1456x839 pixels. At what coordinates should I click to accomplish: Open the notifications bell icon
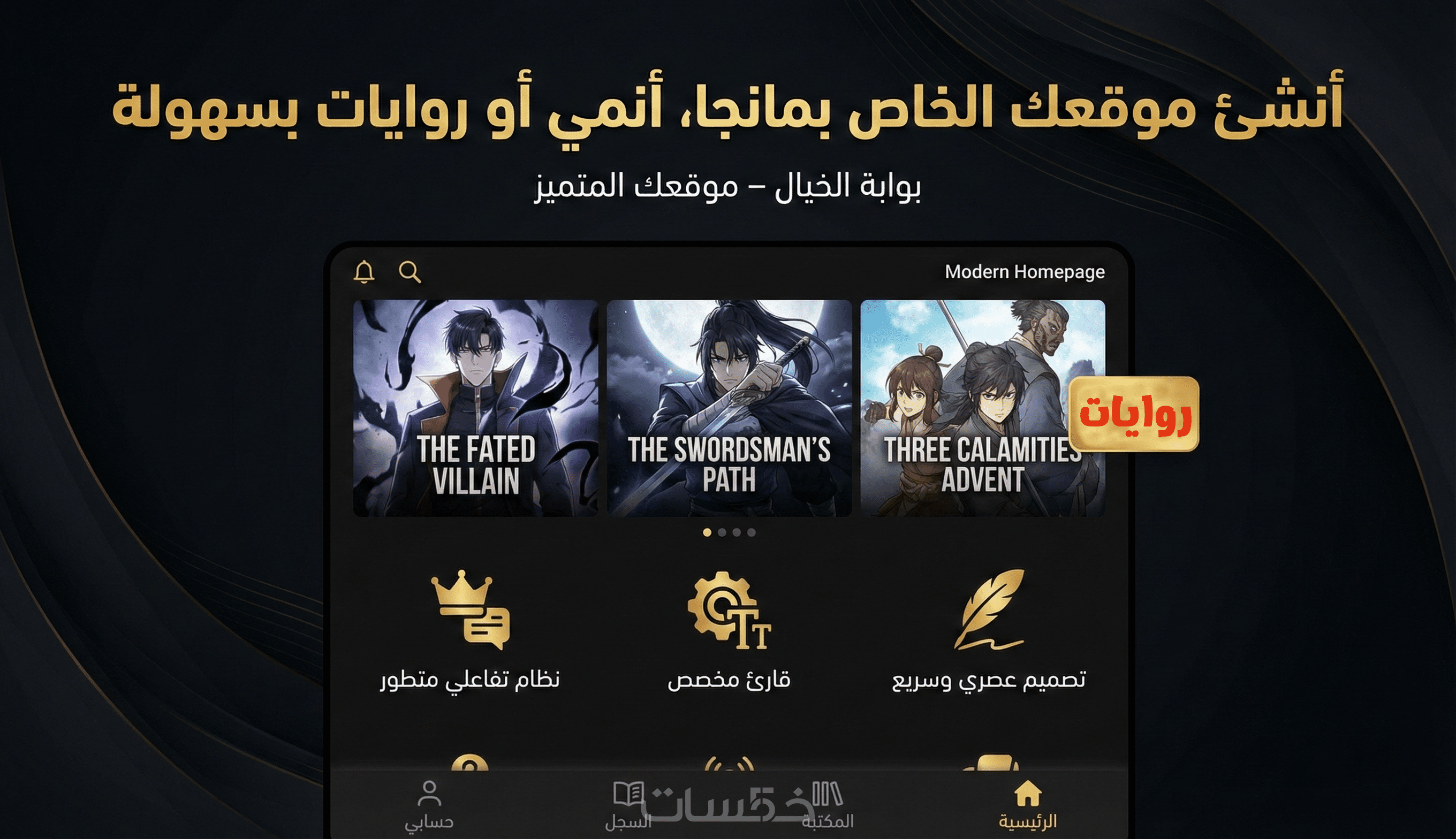tap(363, 271)
